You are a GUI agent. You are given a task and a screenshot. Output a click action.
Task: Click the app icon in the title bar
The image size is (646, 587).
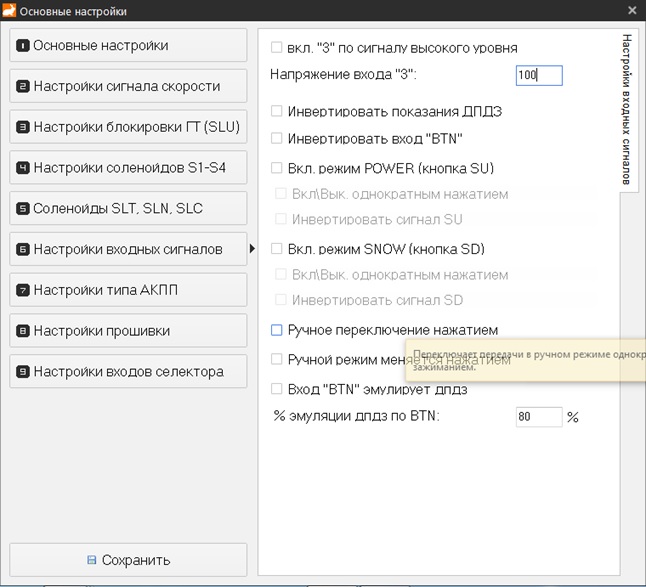[x=10, y=11]
